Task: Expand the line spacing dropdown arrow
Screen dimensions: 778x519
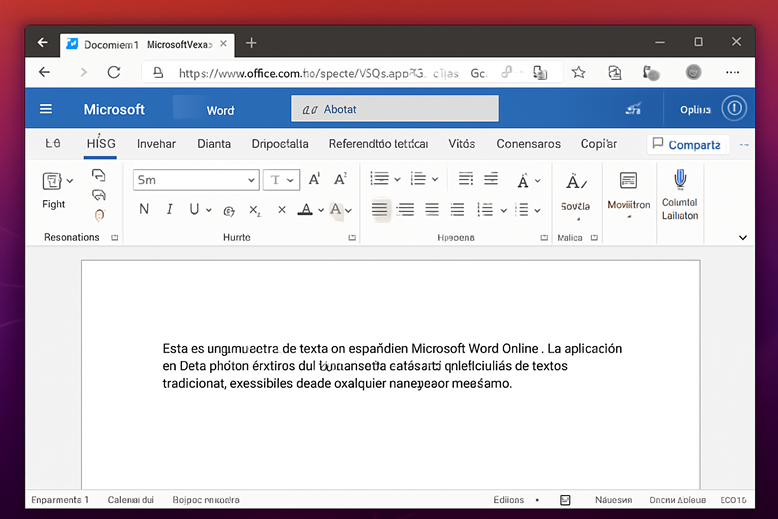Action: [x=504, y=210]
